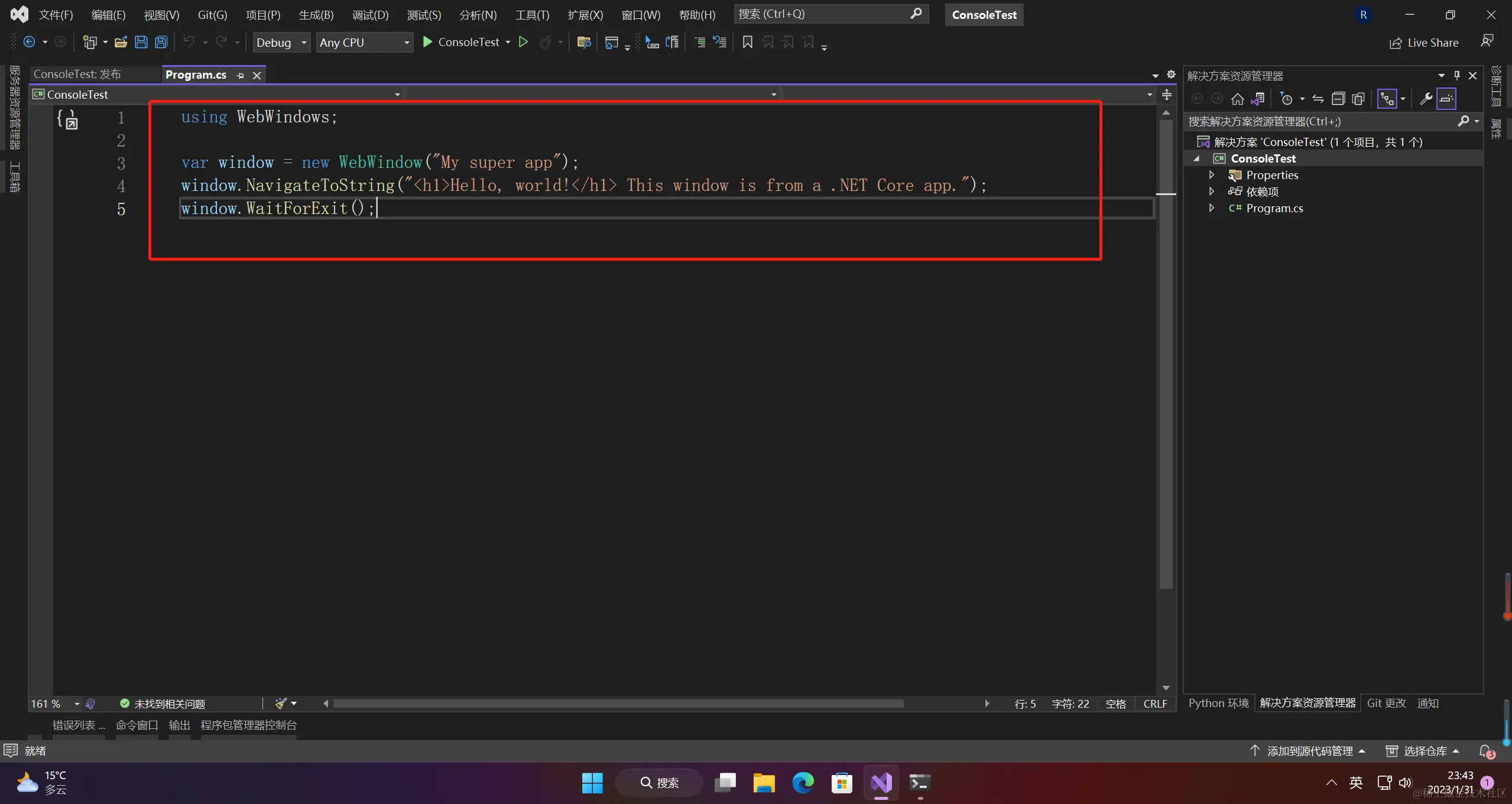Click the bookmark toggle icon in toolbar
Image resolution: width=1512 pixels, height=804 pixels.
point(747,42)
